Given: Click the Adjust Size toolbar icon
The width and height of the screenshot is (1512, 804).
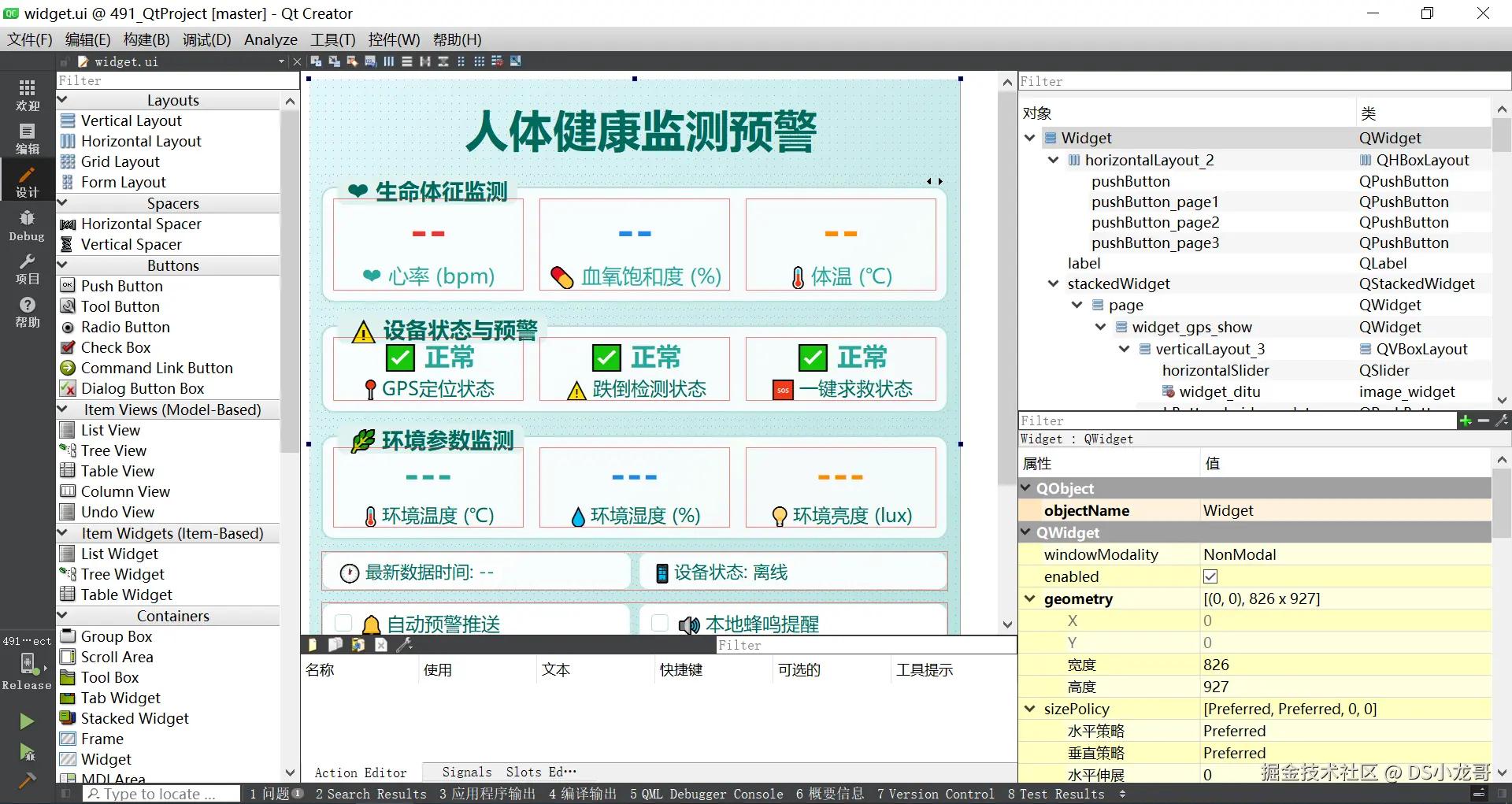Looking at the screenshot, I should pyautogui.click(x=515, y=61).
